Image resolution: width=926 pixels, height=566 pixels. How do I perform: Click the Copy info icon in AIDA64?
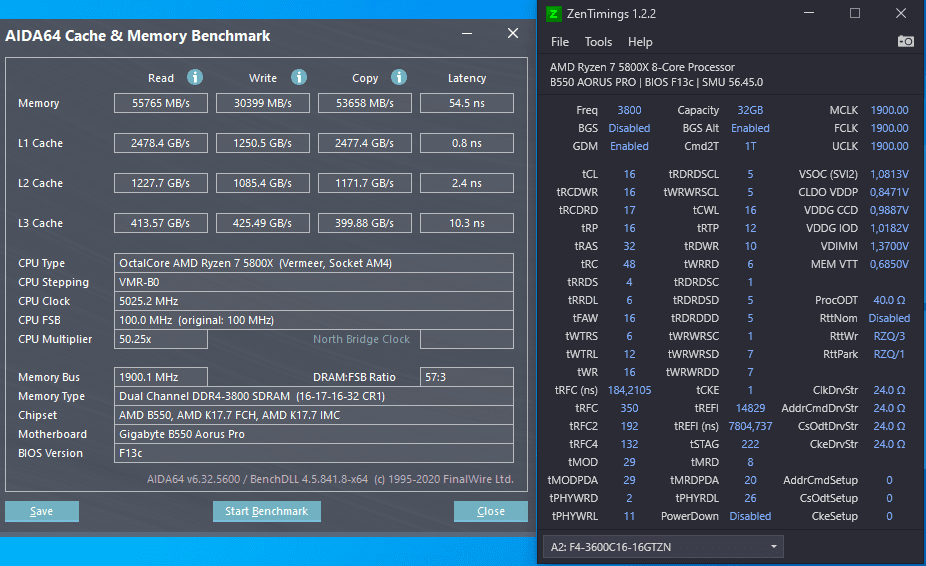(399, 77)
